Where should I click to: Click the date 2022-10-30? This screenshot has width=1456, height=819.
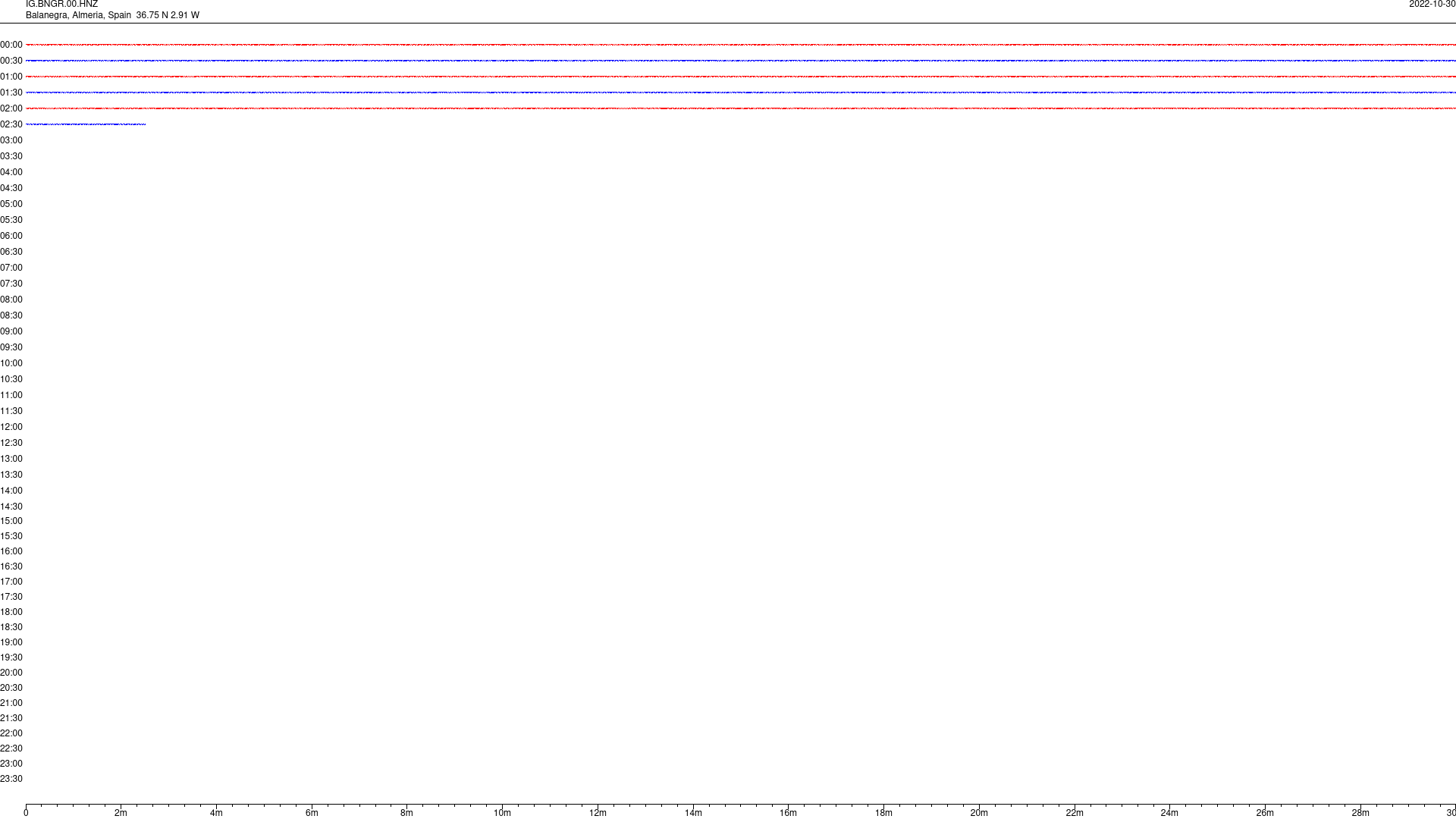click(1432, 5)
